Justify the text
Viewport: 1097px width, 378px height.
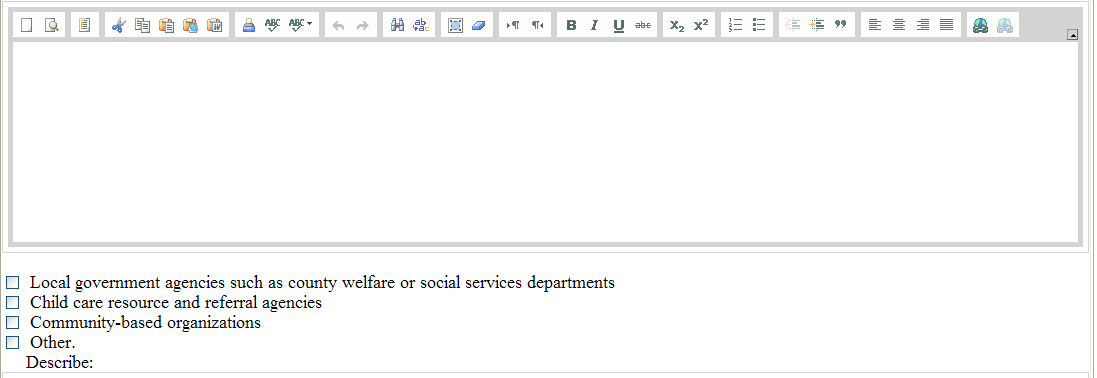(946, 25)
